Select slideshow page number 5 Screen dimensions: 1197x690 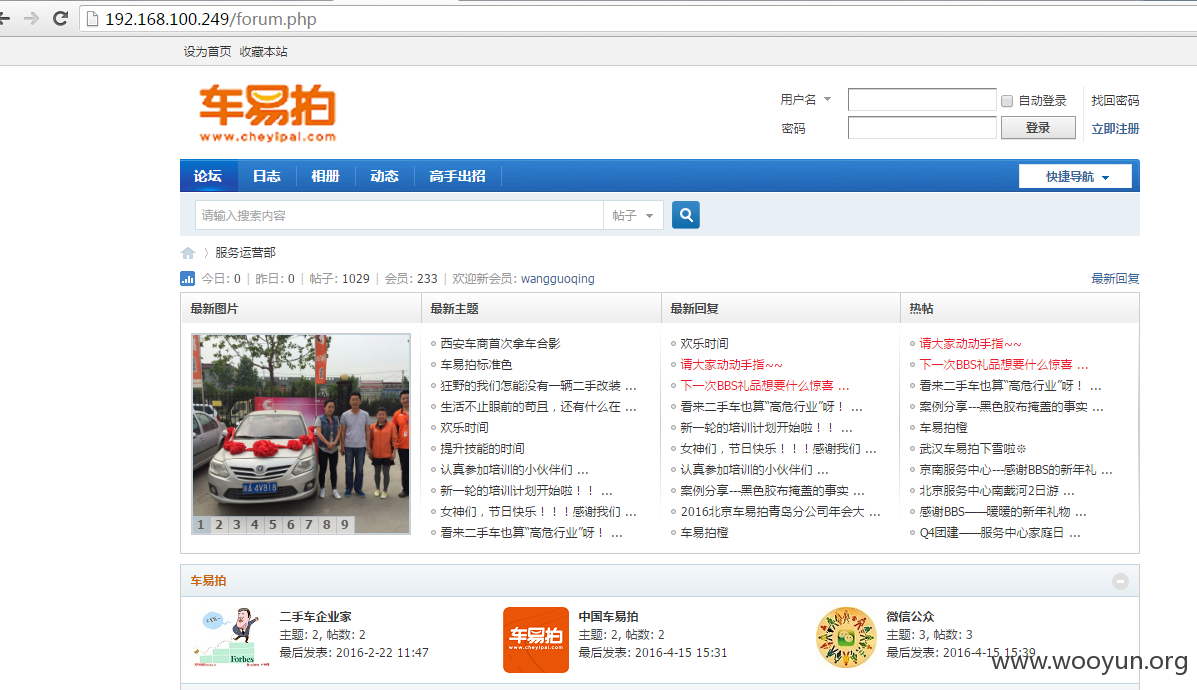pyautogui.click(x=273, y=524)
